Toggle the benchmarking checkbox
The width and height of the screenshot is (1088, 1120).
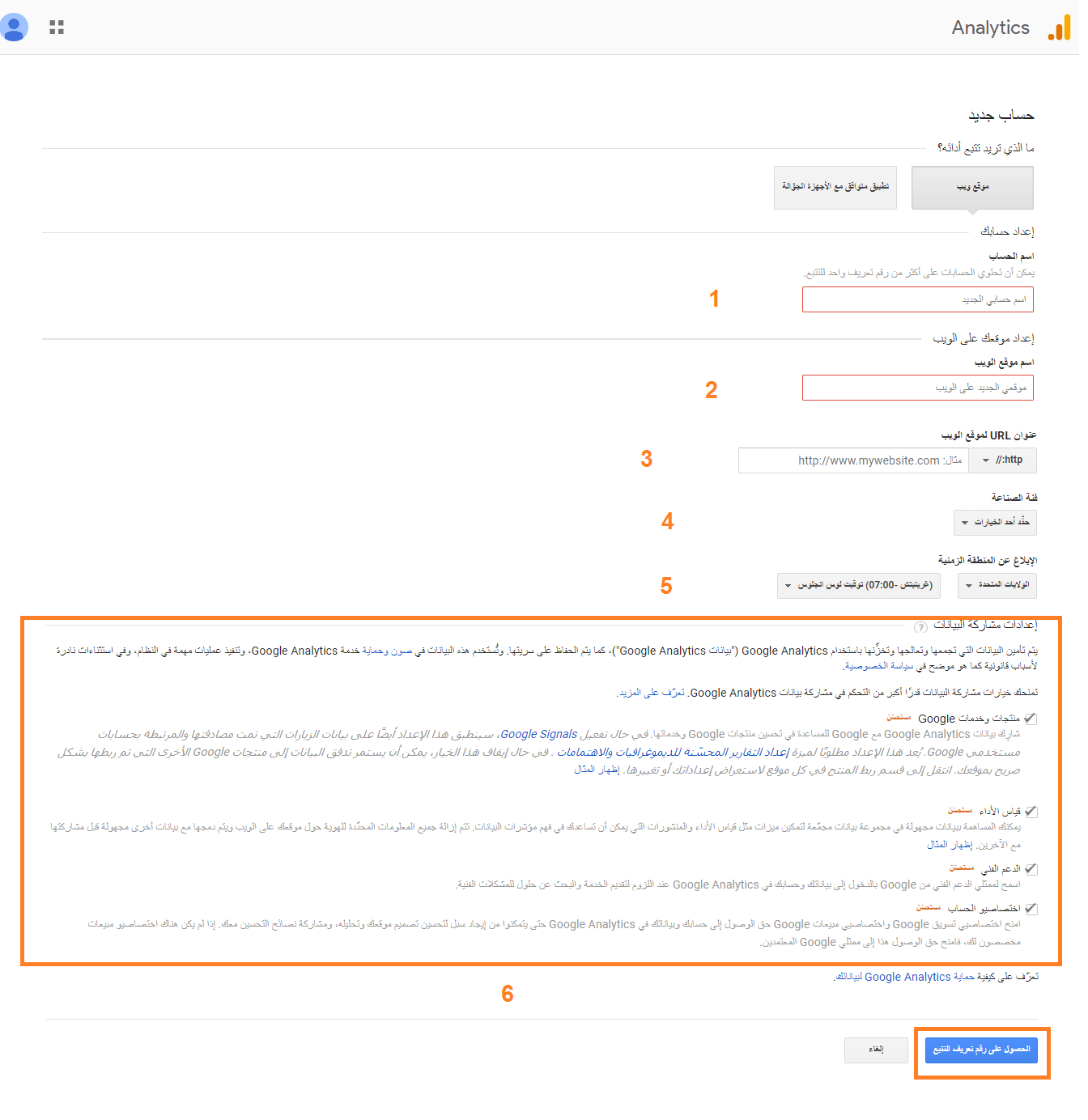click(1031, 811)
